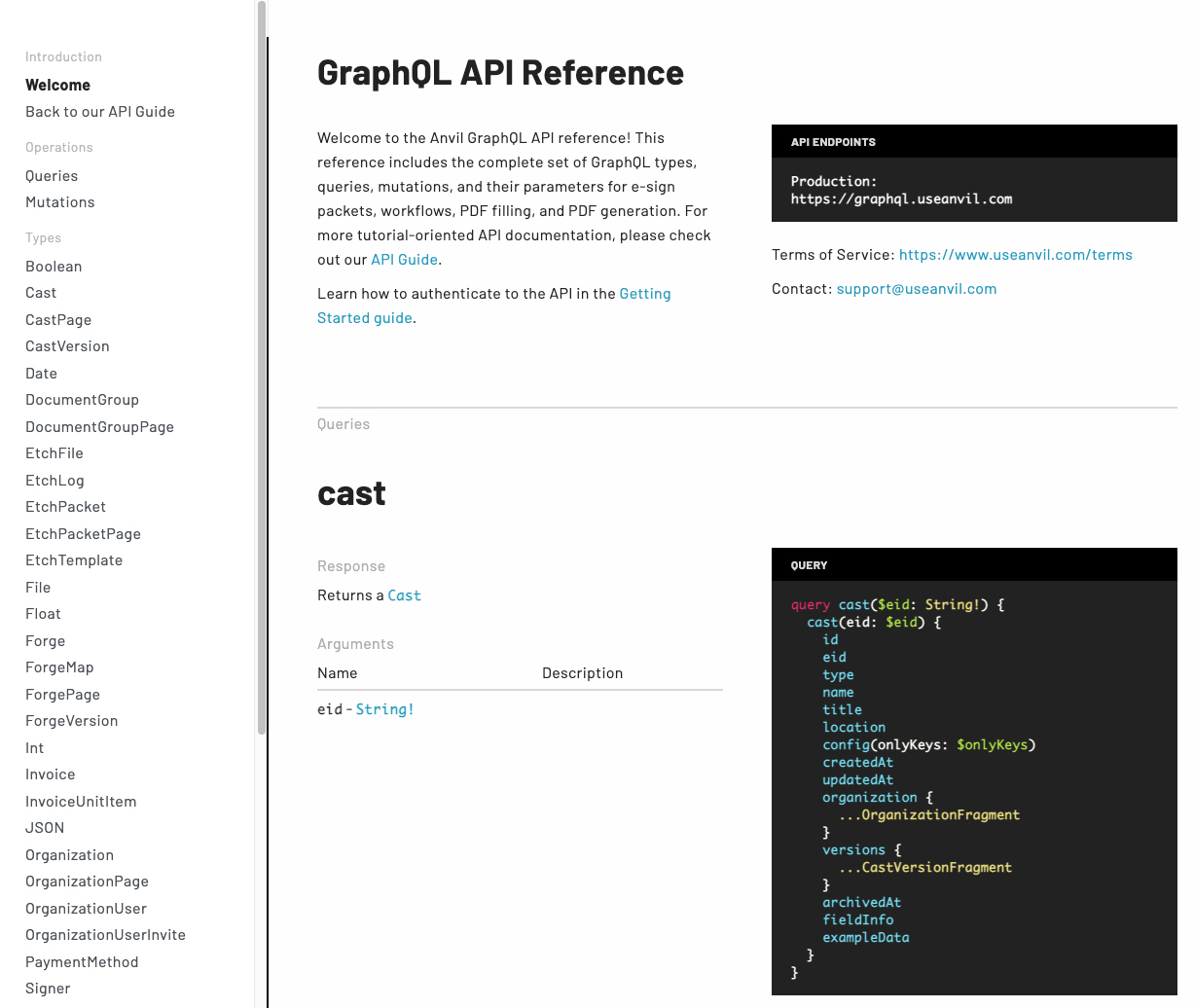Click the exampleData field in code
This screenshot has height=1008, width=1194.
[x=865, y=937]
